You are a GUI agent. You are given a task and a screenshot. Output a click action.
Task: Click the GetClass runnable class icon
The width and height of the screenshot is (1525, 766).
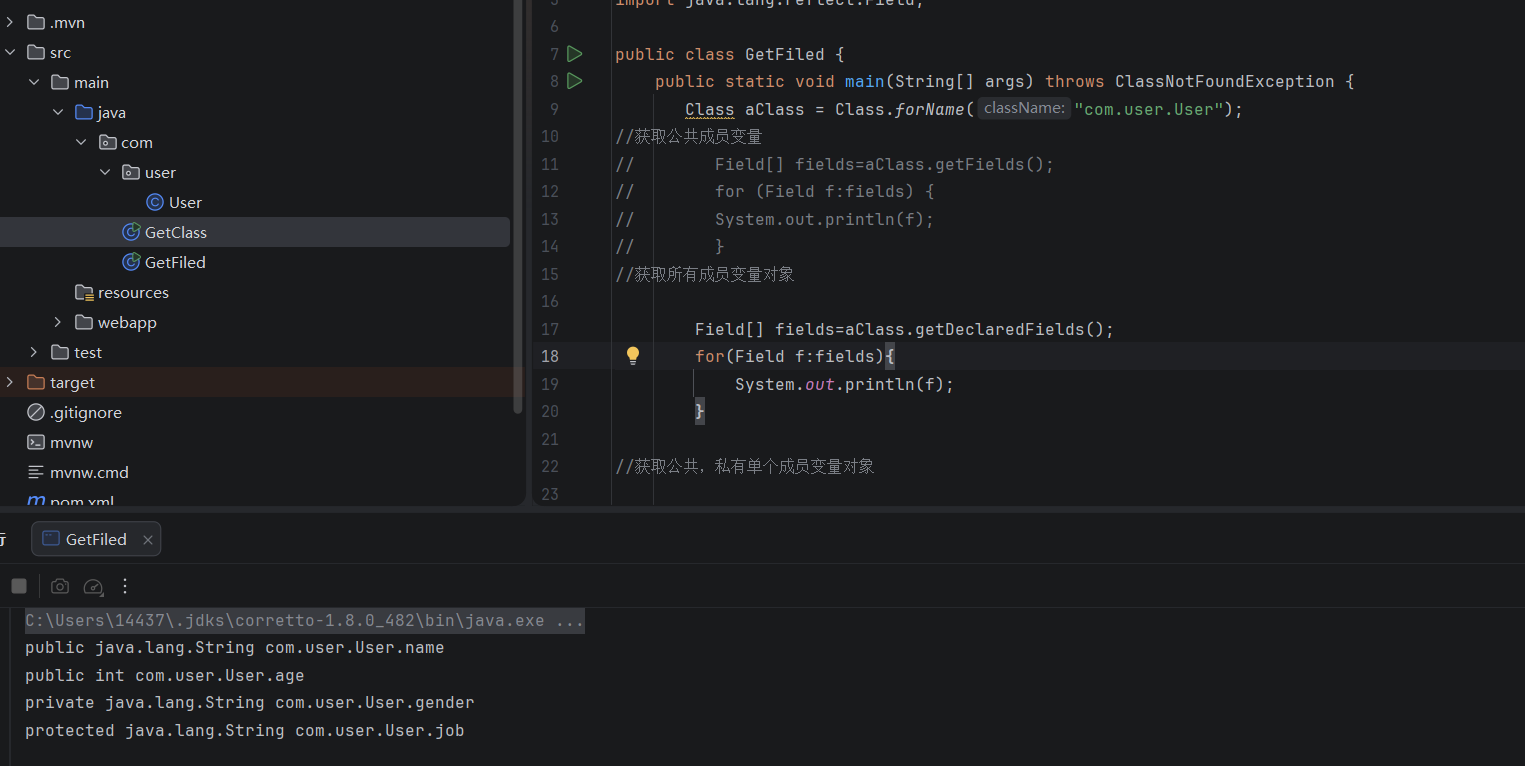tap(131, 232)
